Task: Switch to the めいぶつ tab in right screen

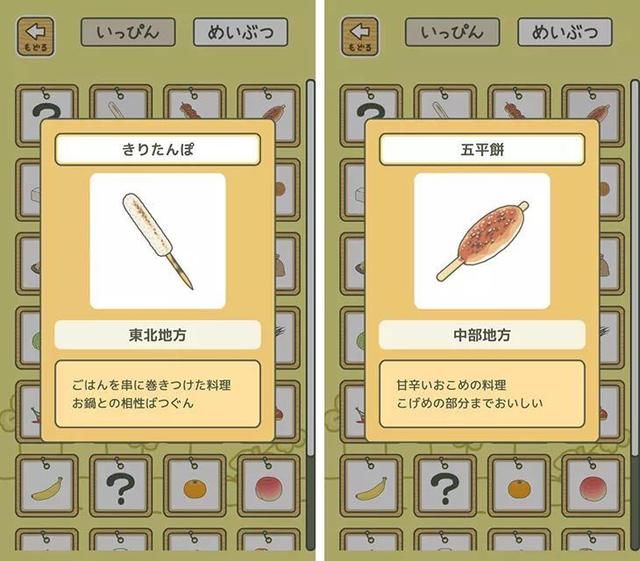Action: pyautogui.click(x=565, y=32)
